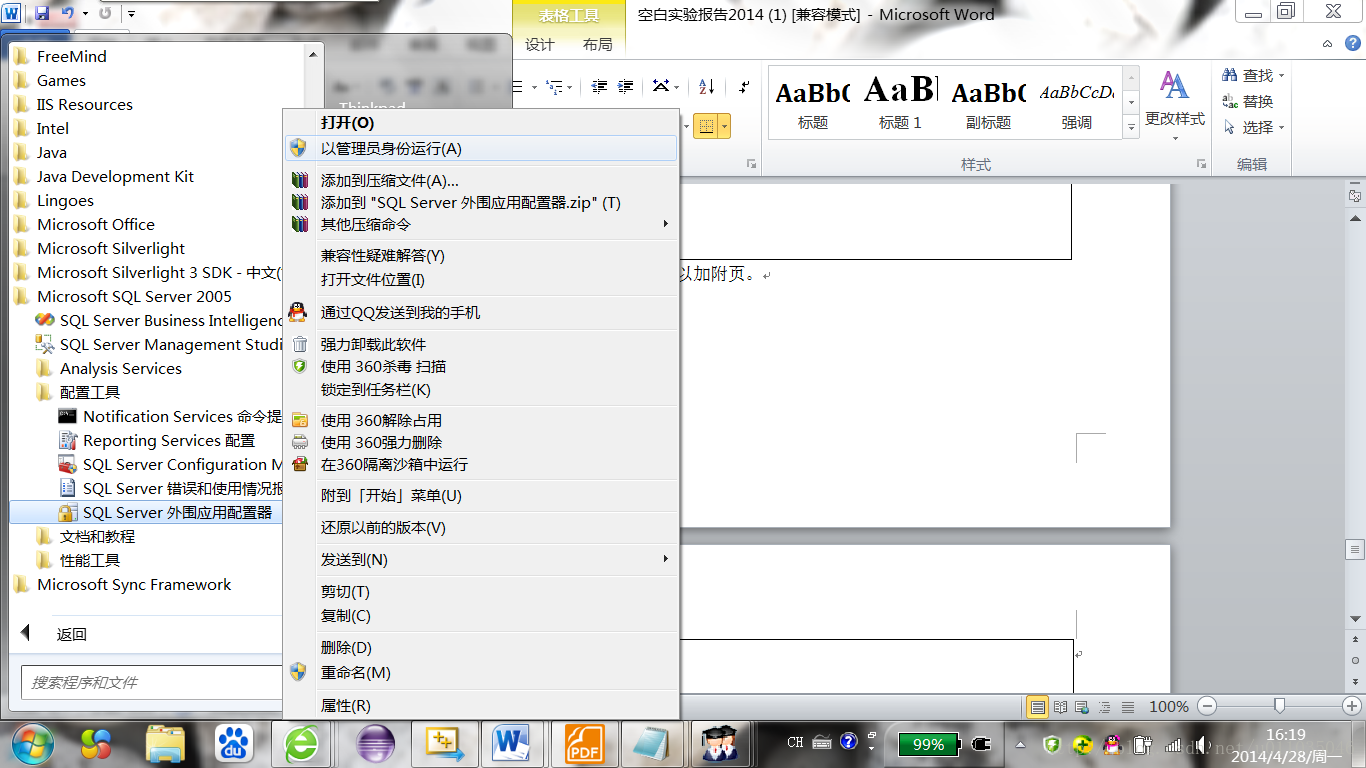Click the 替换 replace button
The image size is (1366, 768).
coord(1249,102)
